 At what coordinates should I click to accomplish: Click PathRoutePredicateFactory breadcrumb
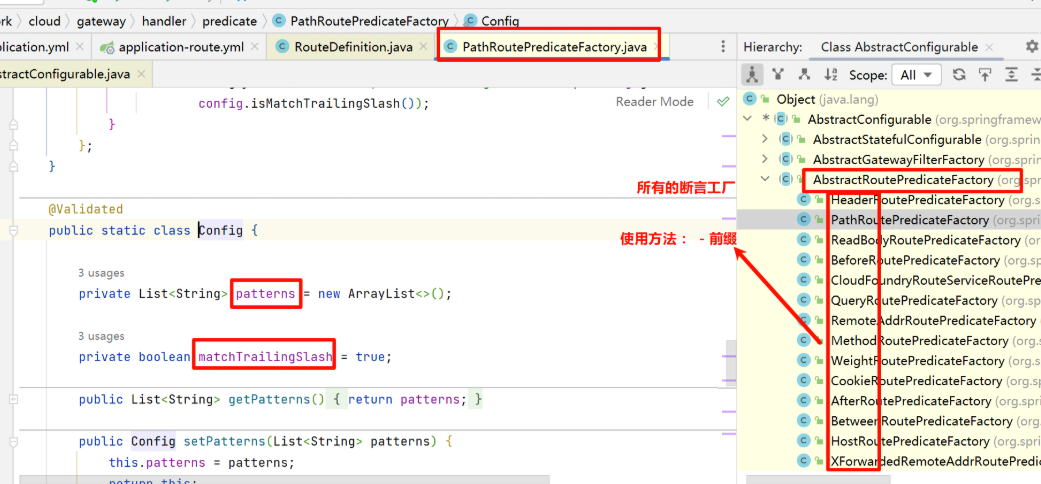point(360,21)
